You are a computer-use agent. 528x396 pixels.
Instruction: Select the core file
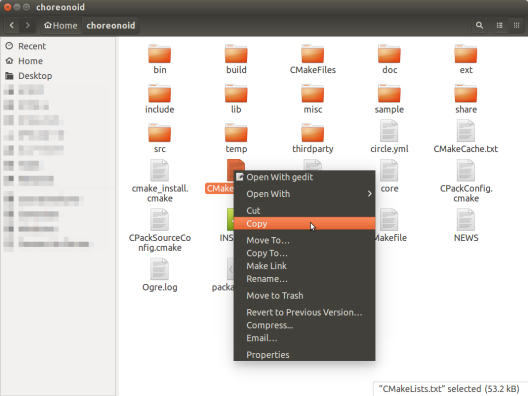click(x=390, y=177)
